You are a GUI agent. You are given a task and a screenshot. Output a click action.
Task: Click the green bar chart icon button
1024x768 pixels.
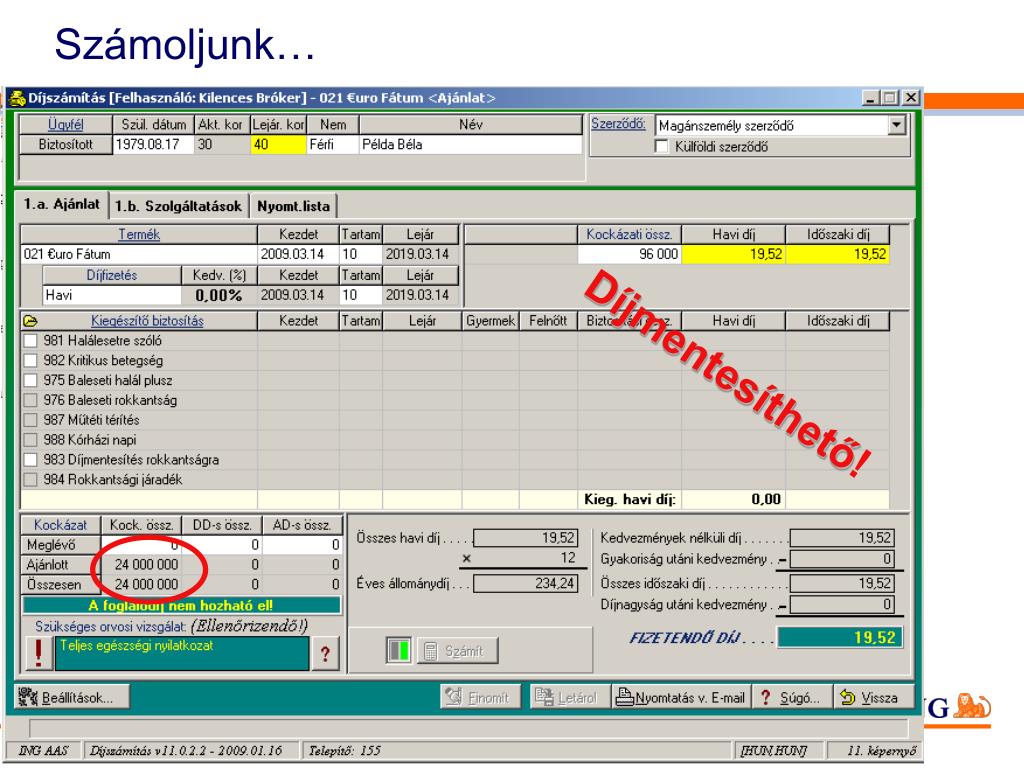click(x=398, y=650)
